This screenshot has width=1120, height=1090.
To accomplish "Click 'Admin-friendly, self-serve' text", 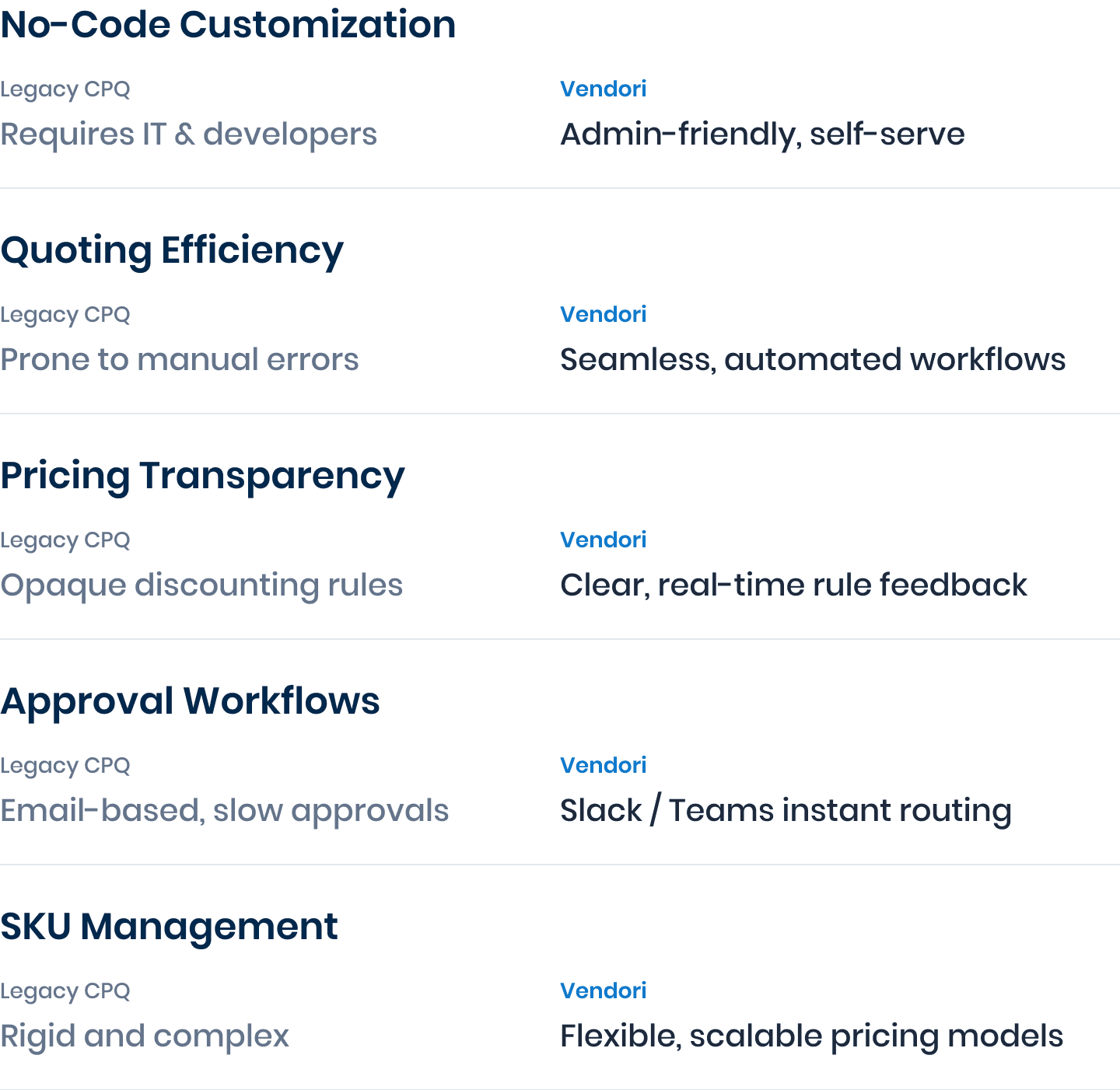I will tap(762, 135).
